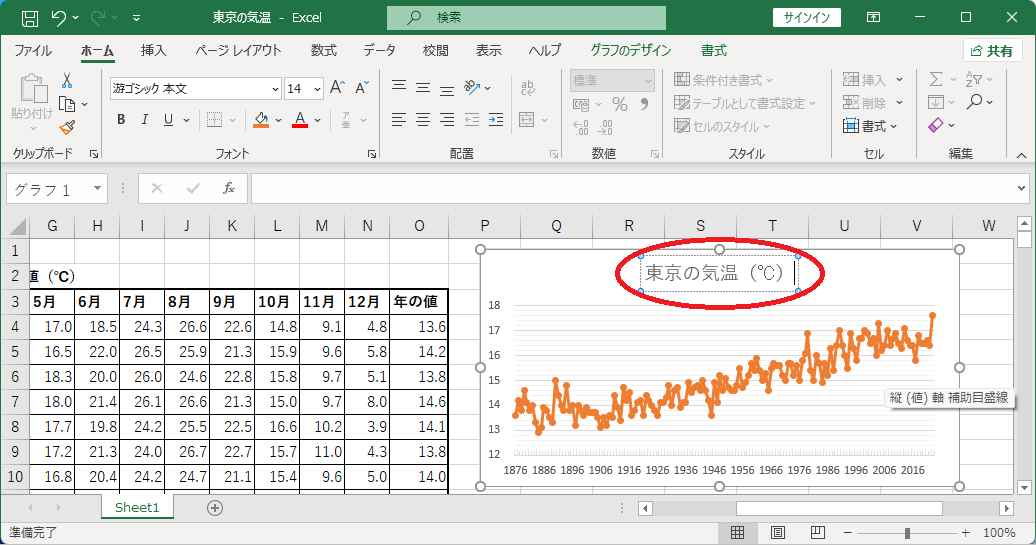Decrease font size with small A icon
This screenshot has height=545, width=1036.
361,88
